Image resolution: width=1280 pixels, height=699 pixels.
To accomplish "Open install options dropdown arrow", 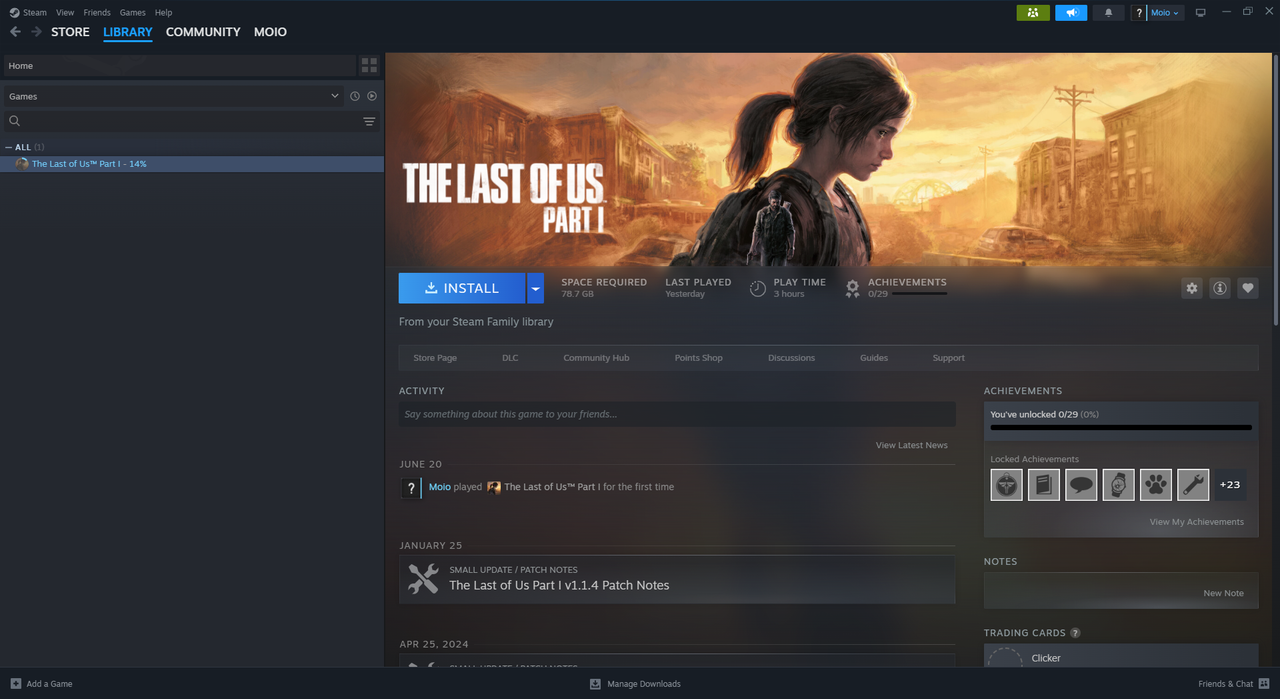I will (x=535, y=288).
